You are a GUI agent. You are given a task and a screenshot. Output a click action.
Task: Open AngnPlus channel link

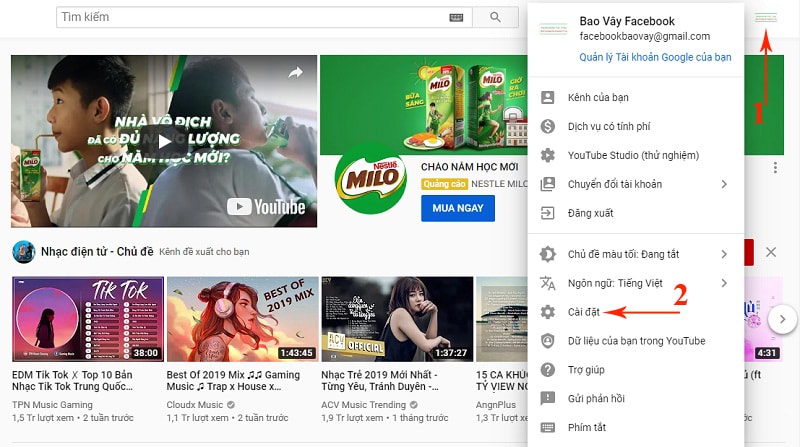pos(496,405)
